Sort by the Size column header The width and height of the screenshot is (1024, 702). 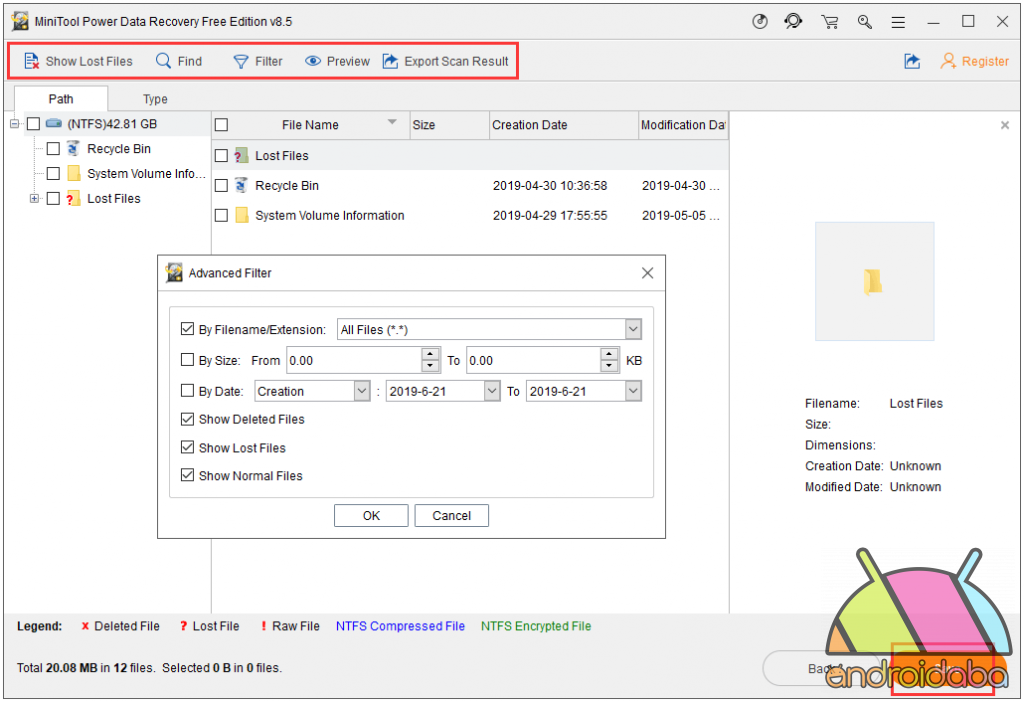449,125
